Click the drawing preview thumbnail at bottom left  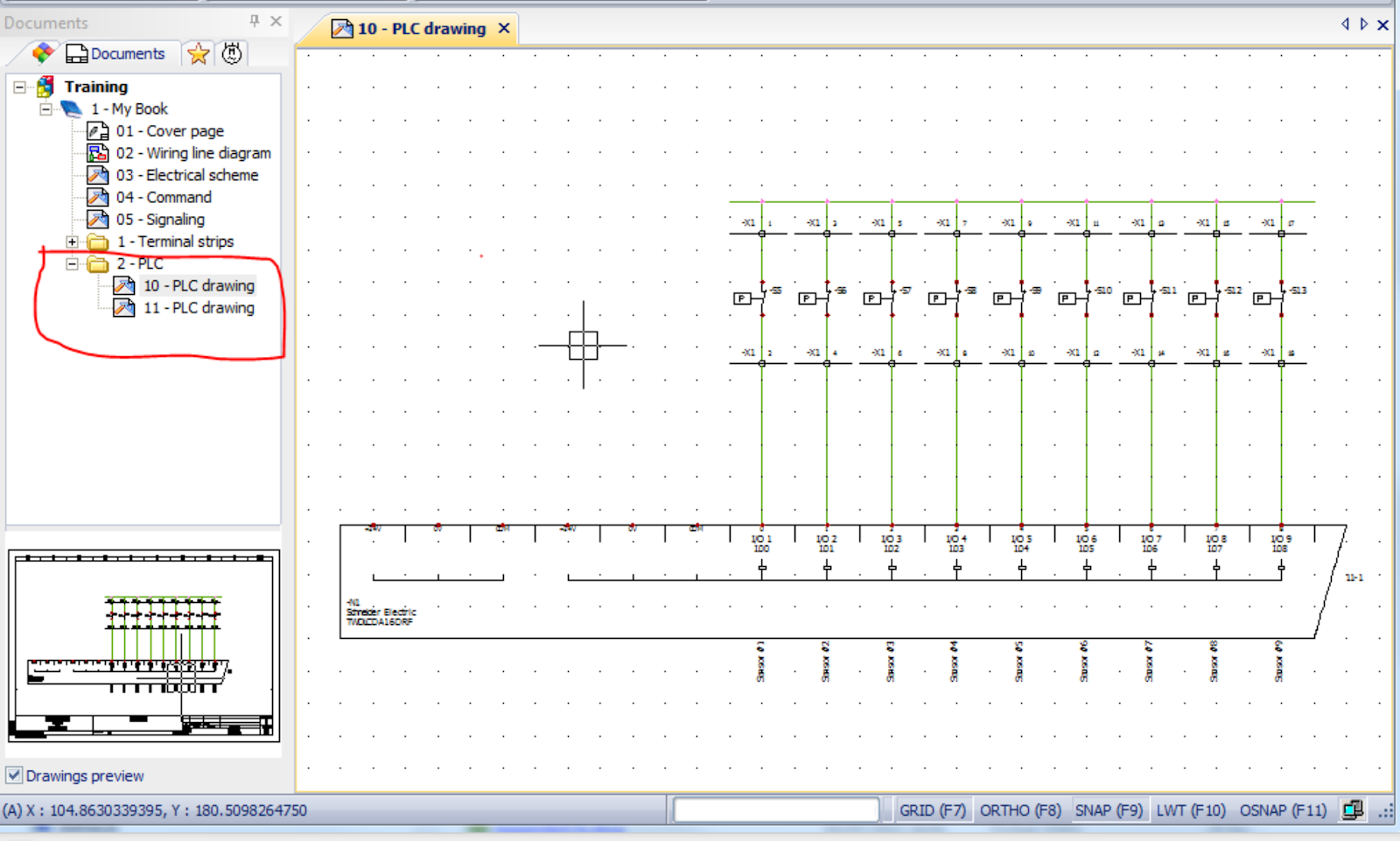[x=143, y=648]
